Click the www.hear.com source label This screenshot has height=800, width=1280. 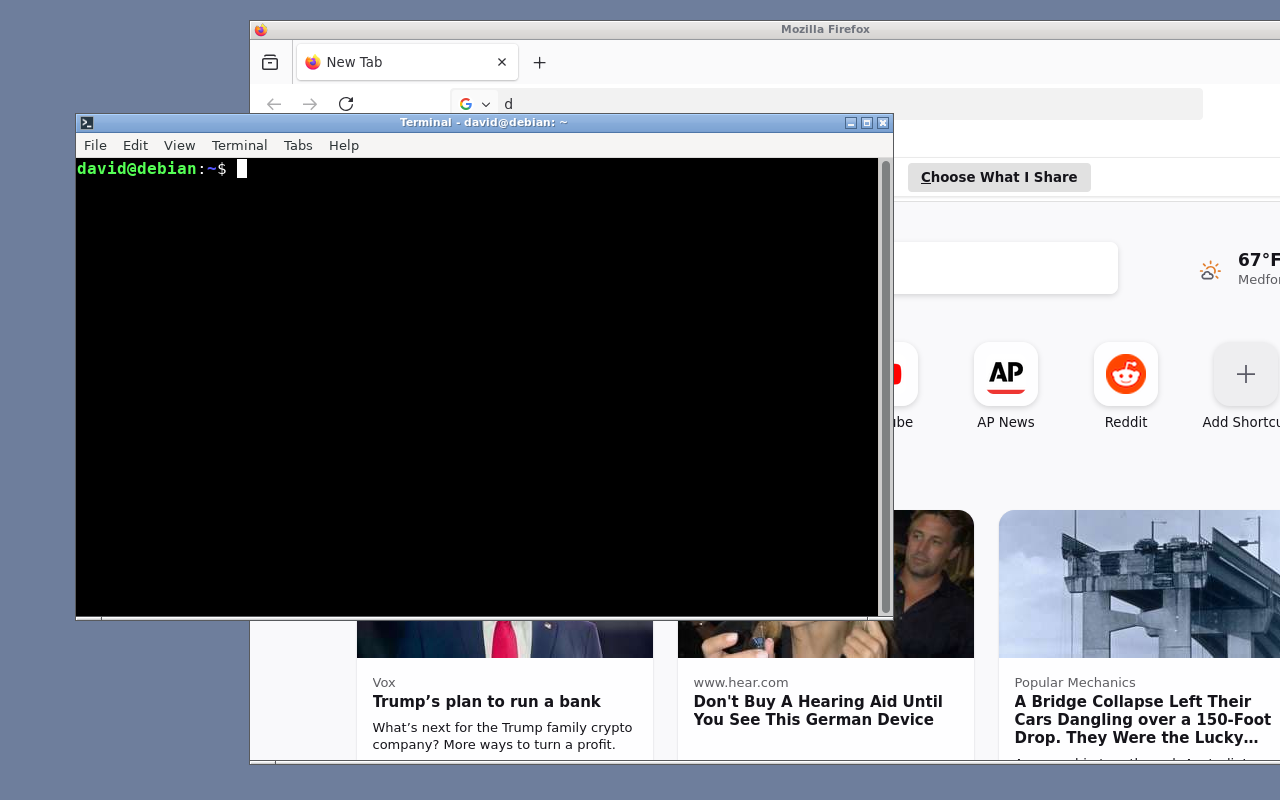click(x=741, y=682)
